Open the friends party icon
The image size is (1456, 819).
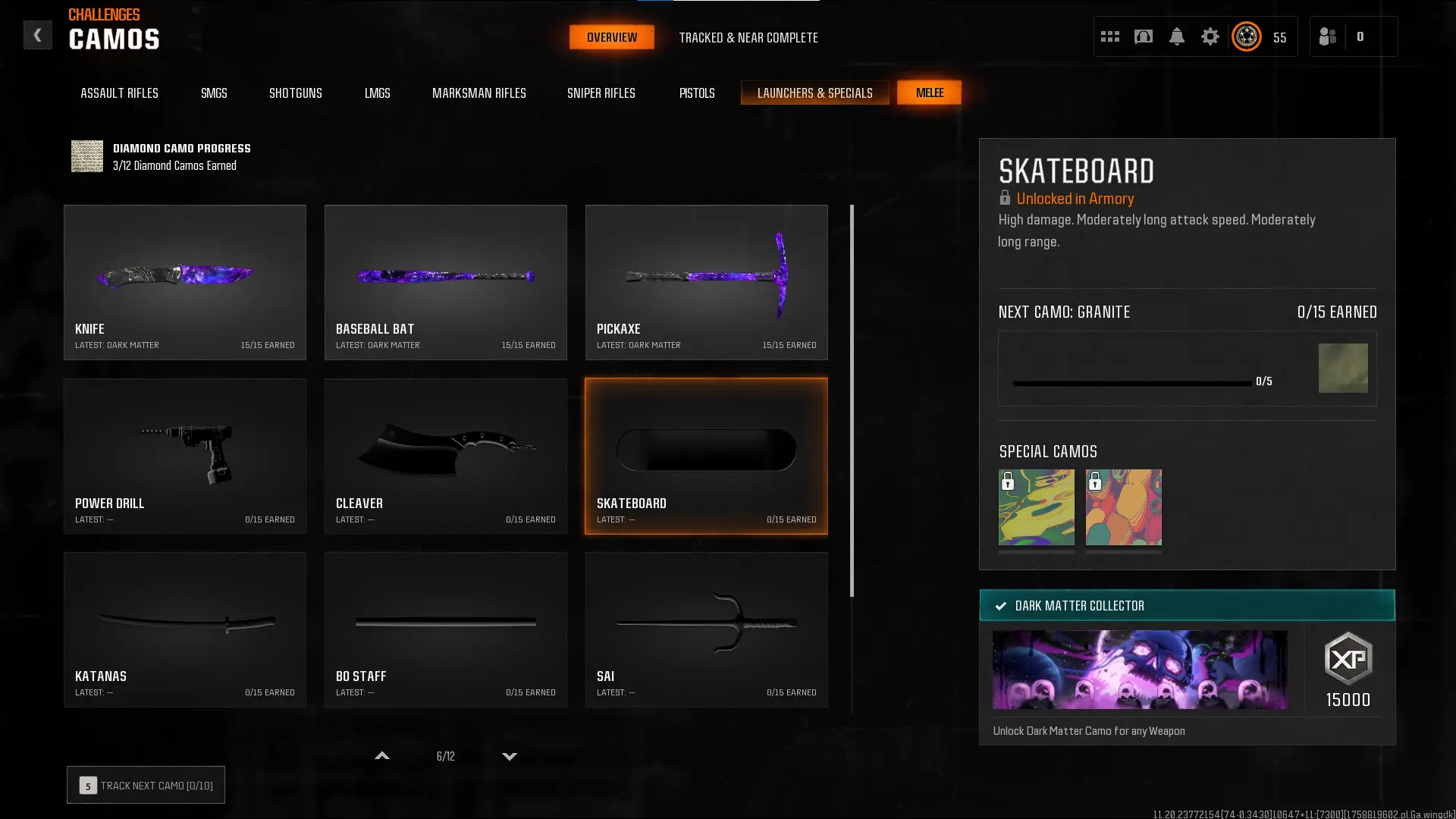1327,36
